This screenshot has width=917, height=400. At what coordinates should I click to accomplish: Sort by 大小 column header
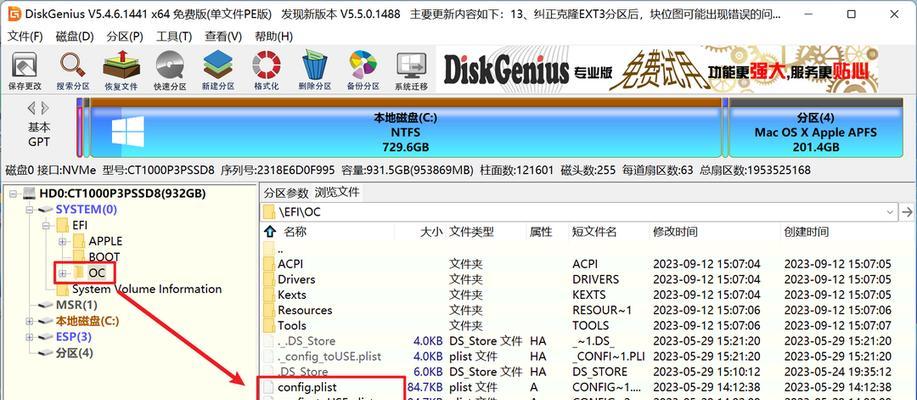(x=432, y=232)
